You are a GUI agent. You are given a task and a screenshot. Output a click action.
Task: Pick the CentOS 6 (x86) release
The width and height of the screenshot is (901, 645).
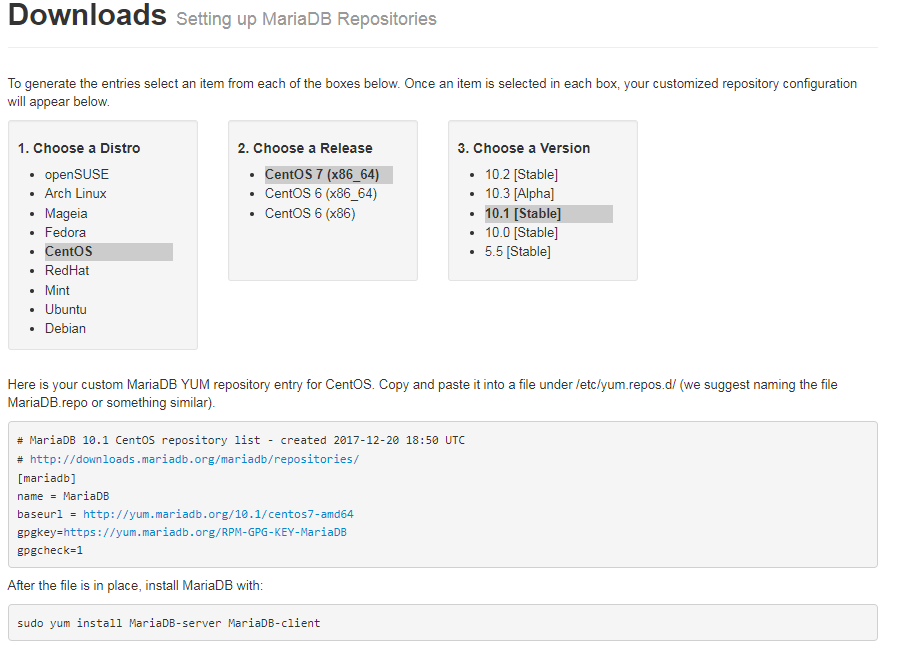pos(310,213)
